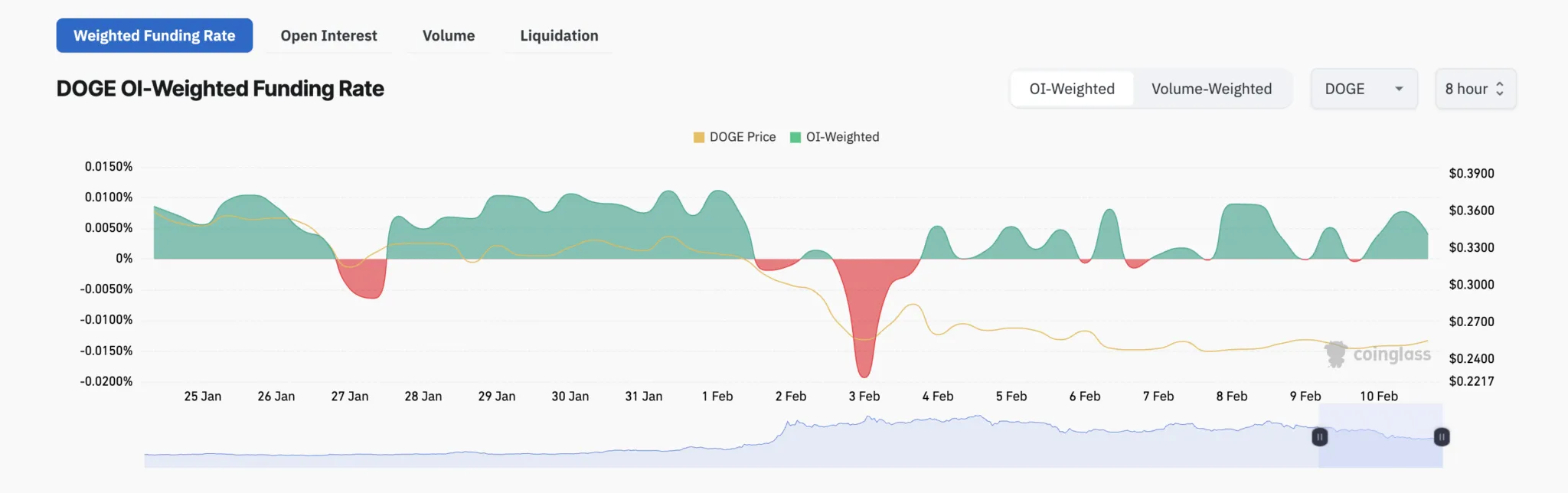Image resolution: width=1568 pixels, height=493 pixels.
Task: Click the green OI-Weighted legend marker
Action: point(796,136)
